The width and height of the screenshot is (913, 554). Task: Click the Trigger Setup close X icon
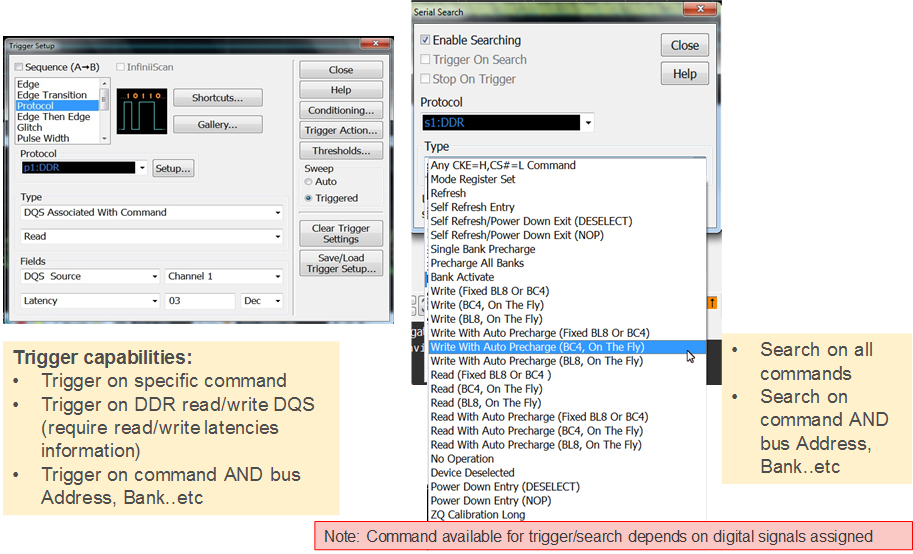coord(376,45)
